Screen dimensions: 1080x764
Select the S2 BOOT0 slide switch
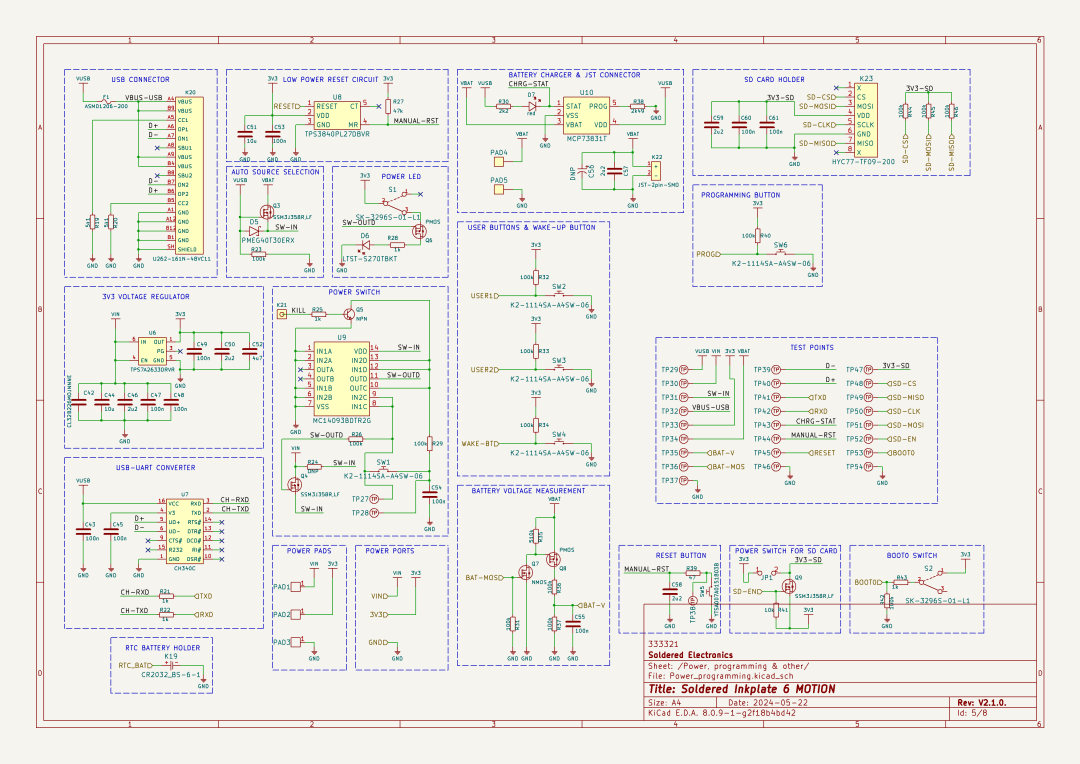[933, 582]
